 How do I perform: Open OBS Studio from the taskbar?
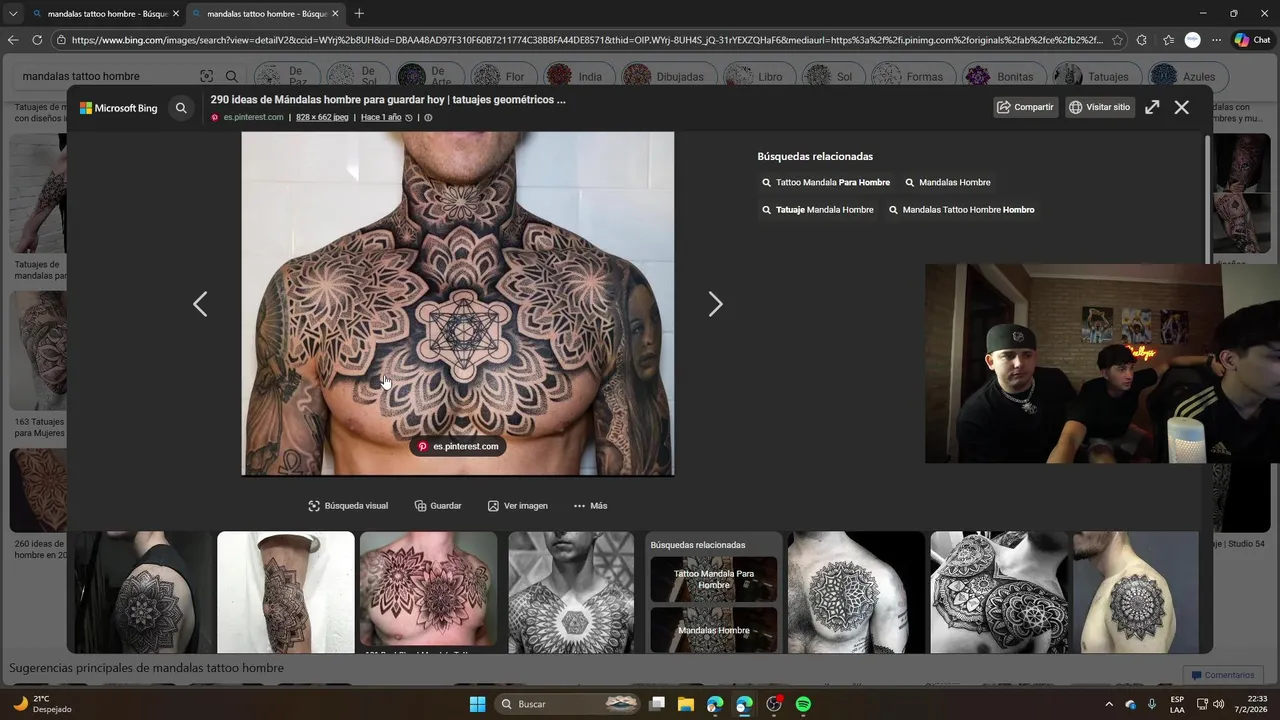774,704
